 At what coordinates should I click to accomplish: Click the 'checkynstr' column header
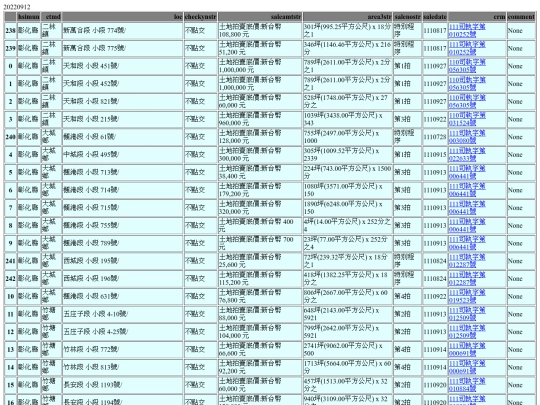[200, 17]
